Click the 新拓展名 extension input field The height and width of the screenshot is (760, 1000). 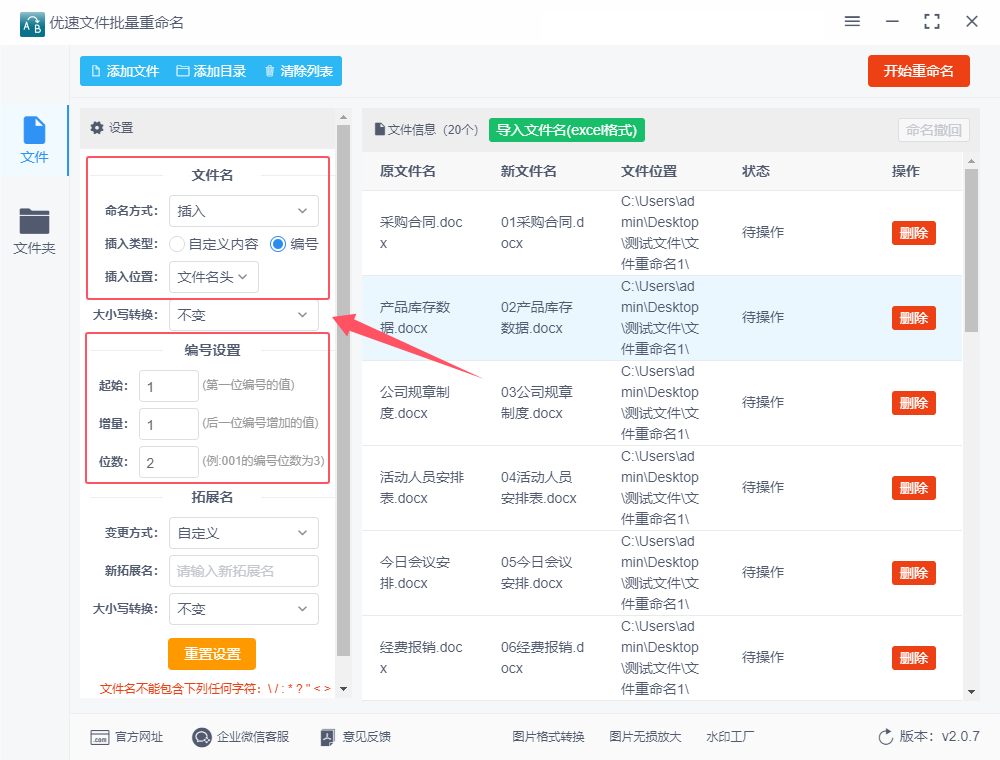coord(244,571)
